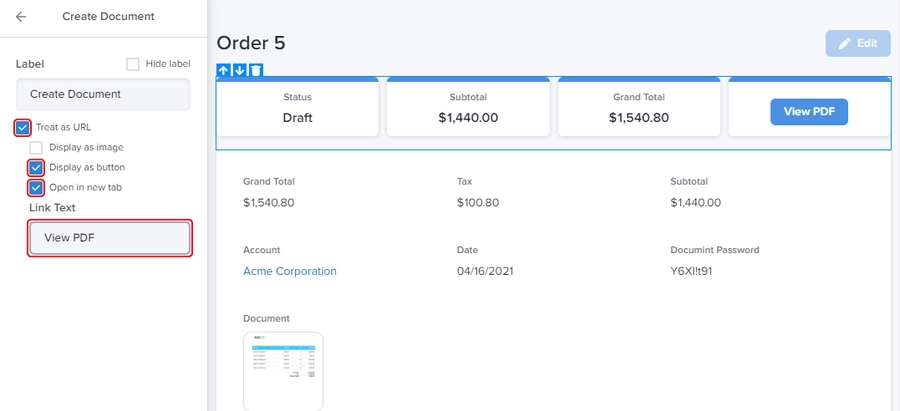Screen dimensions: 900x411
Task: Move the section up with arrow icon
Action: (224, 70)
